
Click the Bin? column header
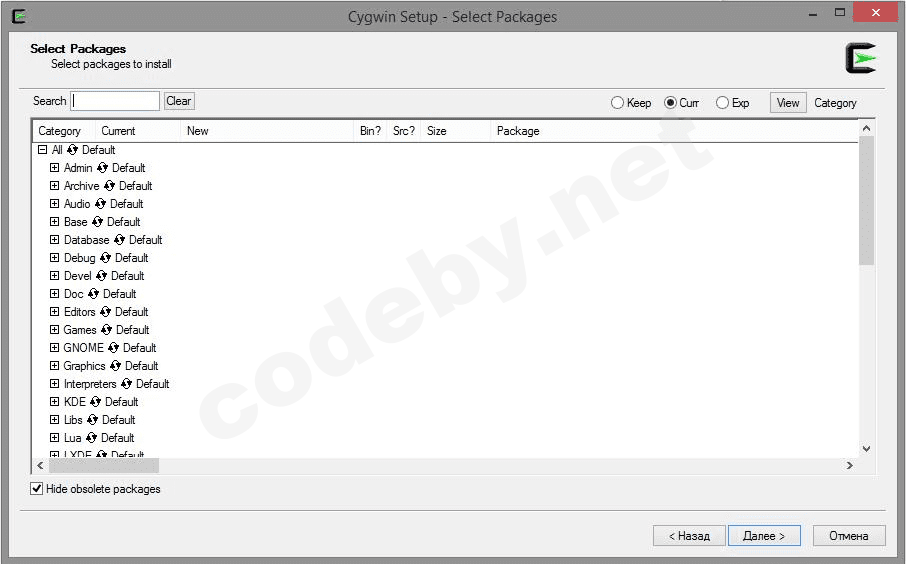370,131
